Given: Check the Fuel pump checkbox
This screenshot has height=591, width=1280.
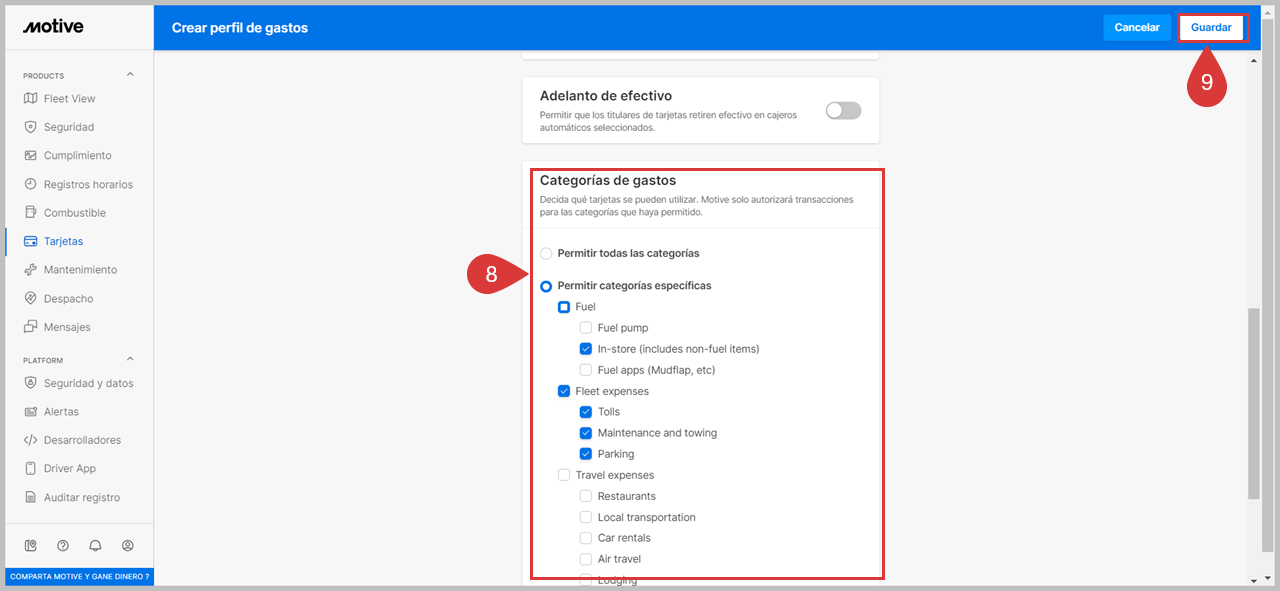Looking at the screenshot, I should (586, 328).
